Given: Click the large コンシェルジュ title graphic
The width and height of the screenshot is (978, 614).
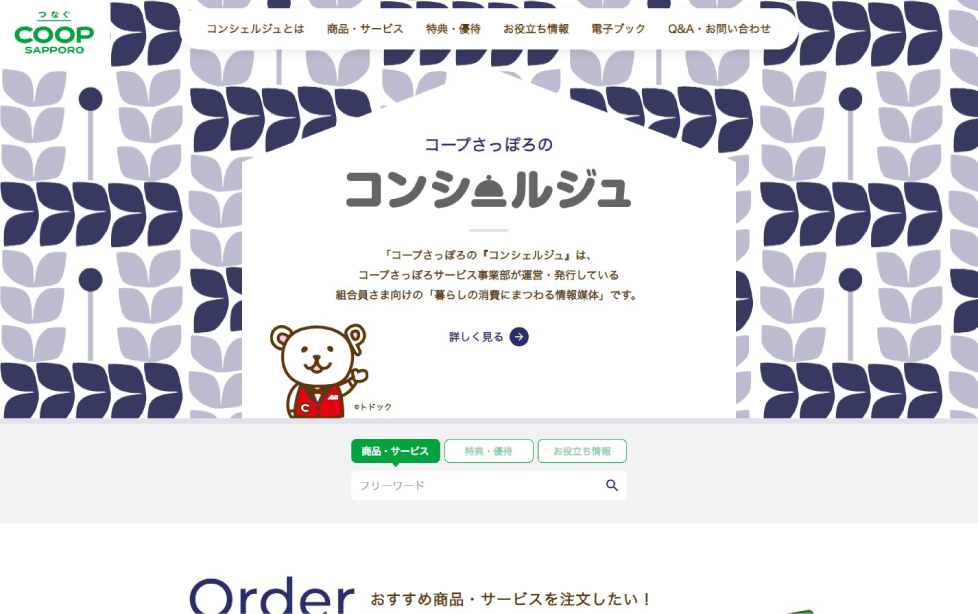Looking at the screenshot, I should point(488,190).
